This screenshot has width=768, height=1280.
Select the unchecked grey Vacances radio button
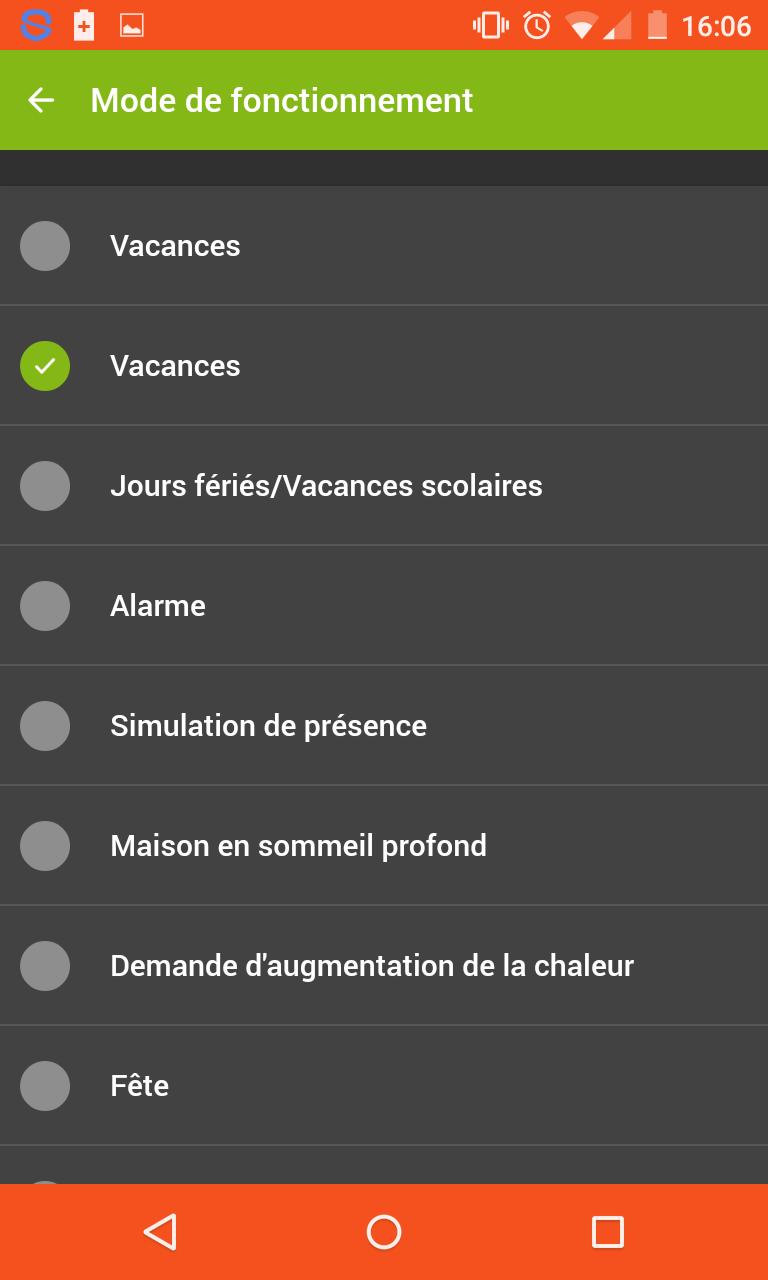coord(45,246)
